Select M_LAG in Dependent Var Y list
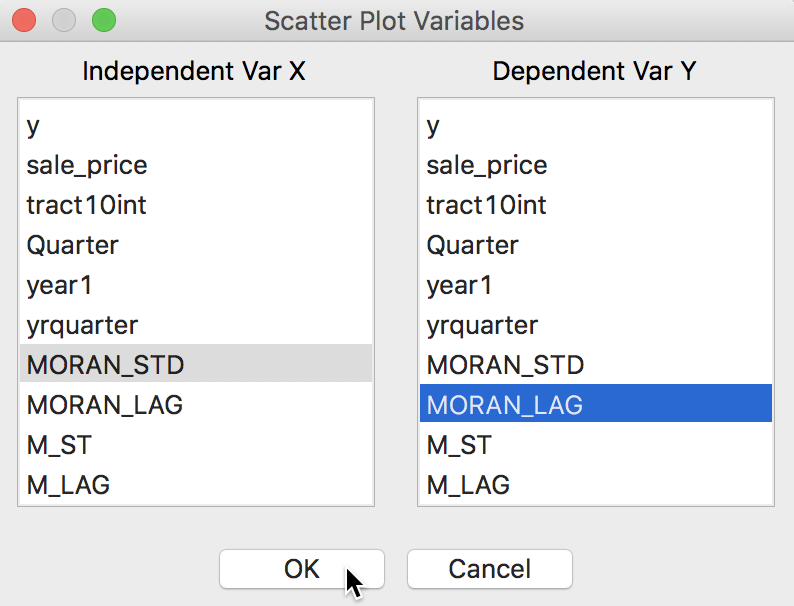 coord(596,485)
